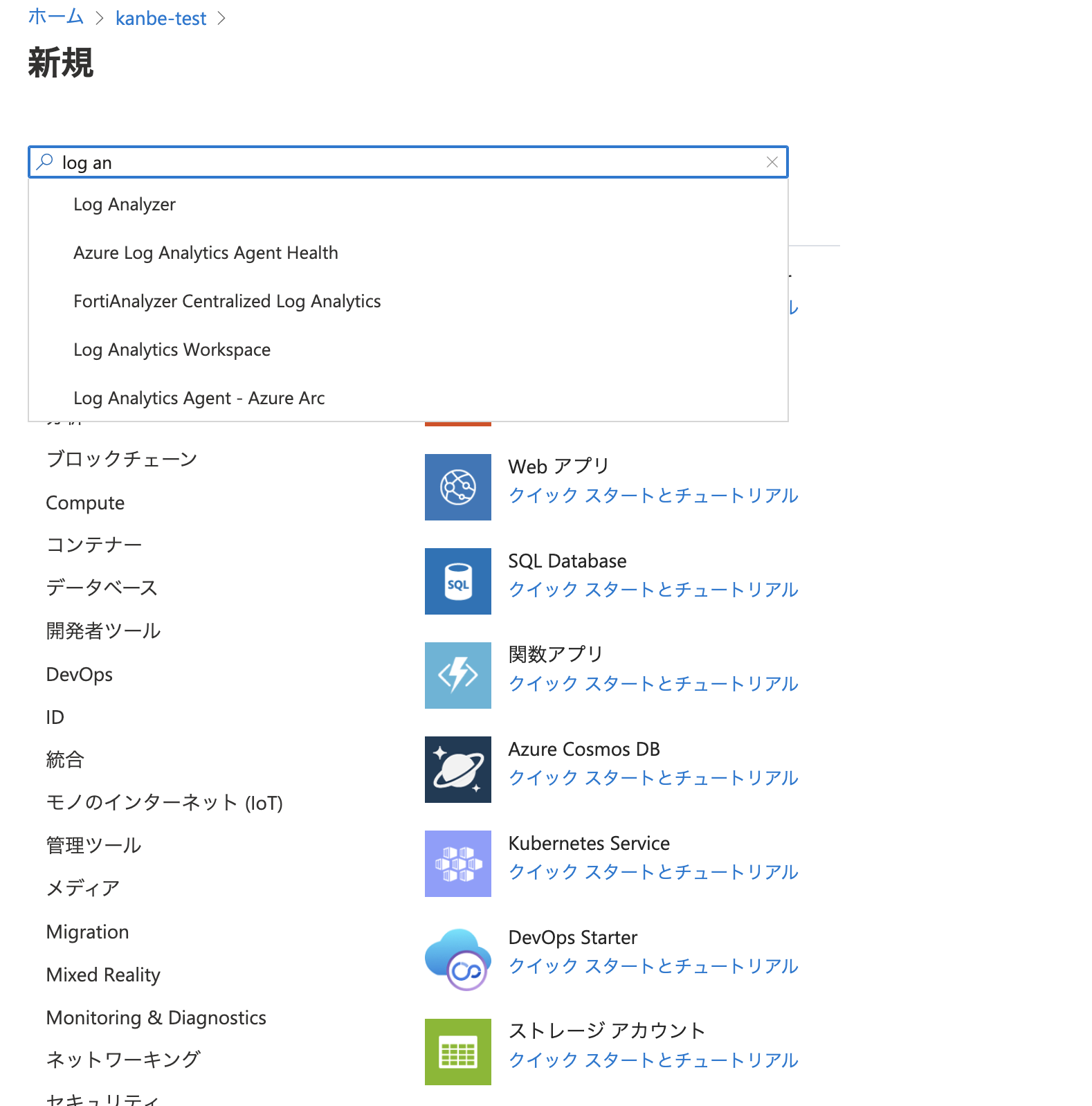Select 'Log Analyzer' suggestion
Viewport: 1092px width, 1106px height.
[x=408, y=204]
